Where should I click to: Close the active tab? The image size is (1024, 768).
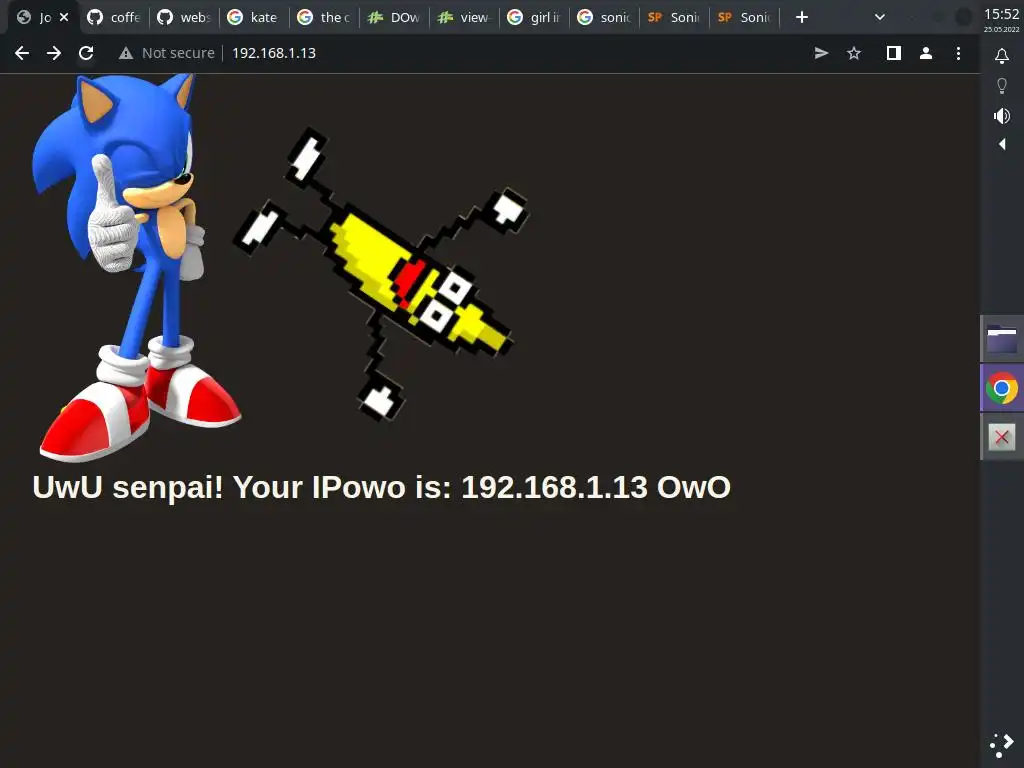(x=64, y=17)
